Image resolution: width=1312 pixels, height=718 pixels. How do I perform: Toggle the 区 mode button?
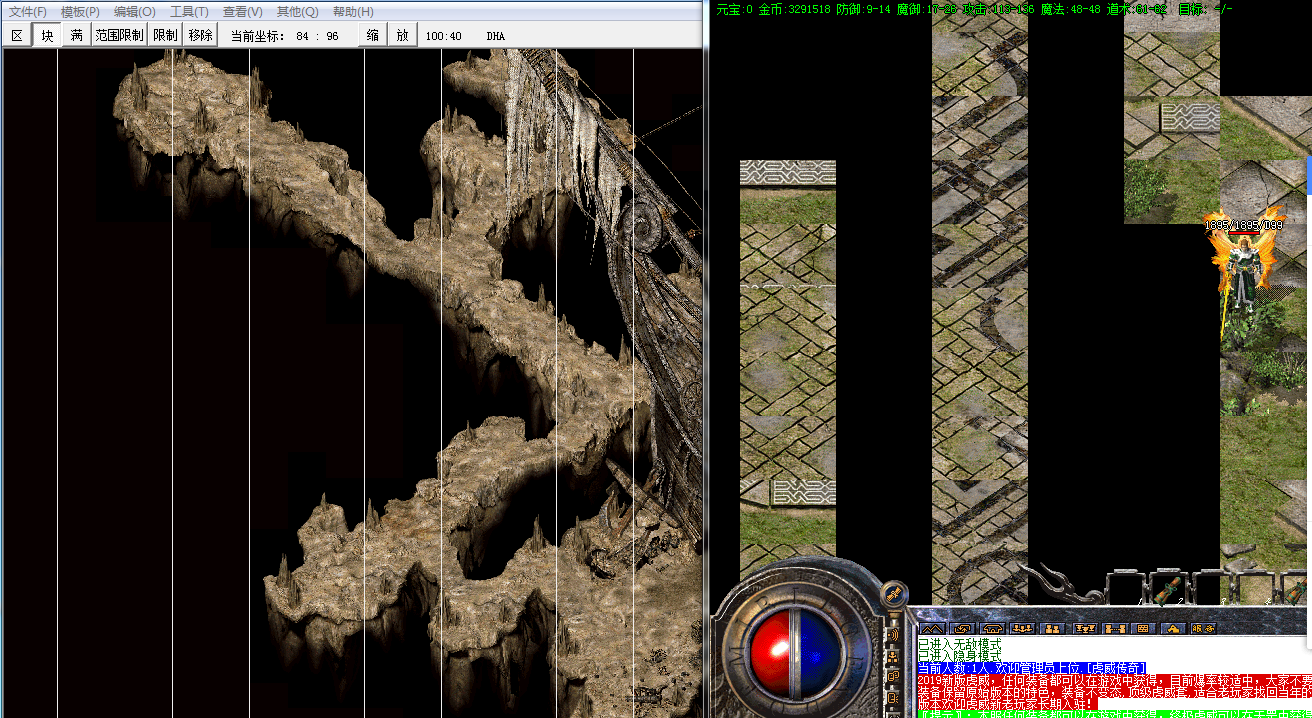pyautogui.click(x=17, y=35)
